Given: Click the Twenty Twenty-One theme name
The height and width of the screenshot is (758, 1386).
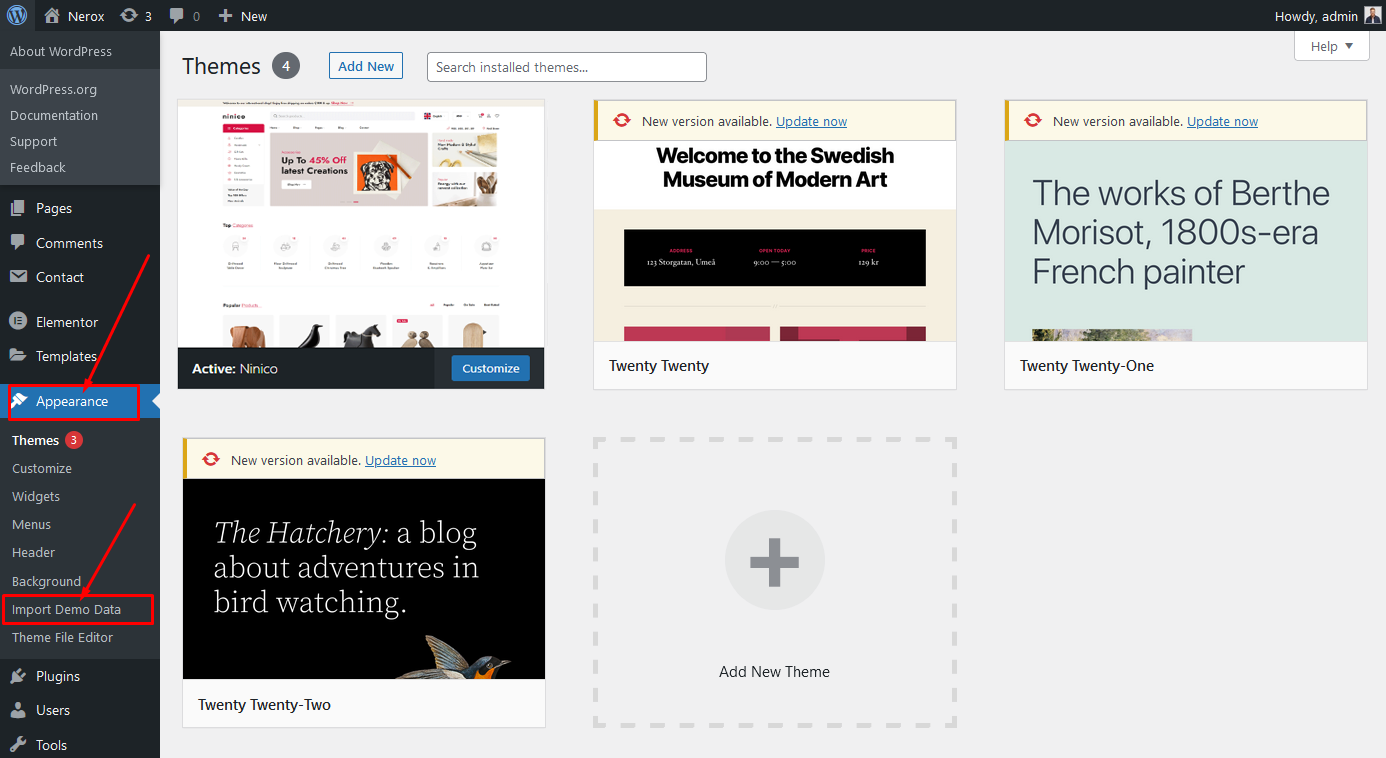Looking at the screenshot, I should point(1087,366).
